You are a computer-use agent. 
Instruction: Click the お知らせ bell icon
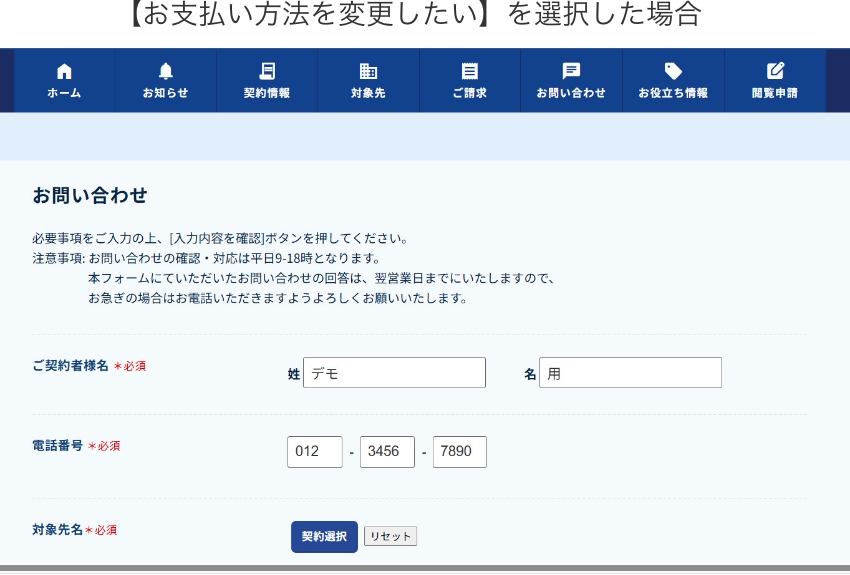point(165,71)
